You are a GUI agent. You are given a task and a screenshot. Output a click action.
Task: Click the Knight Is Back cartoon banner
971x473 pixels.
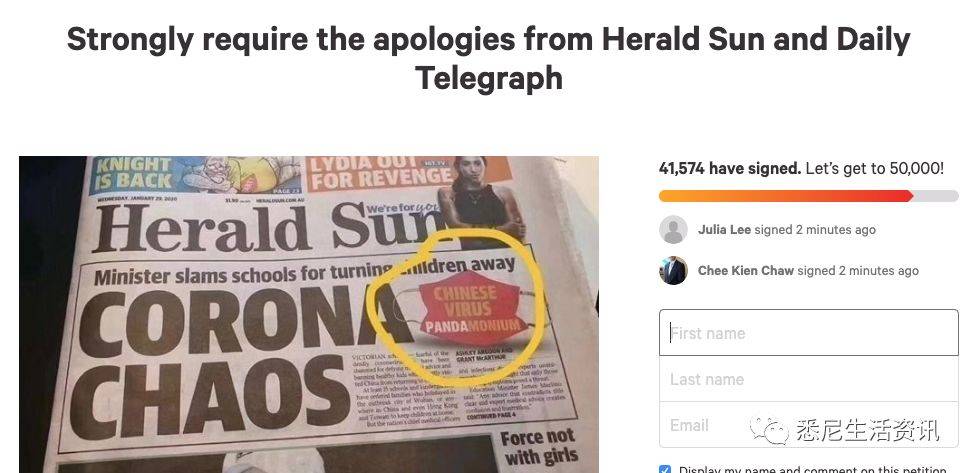point(196,176)
